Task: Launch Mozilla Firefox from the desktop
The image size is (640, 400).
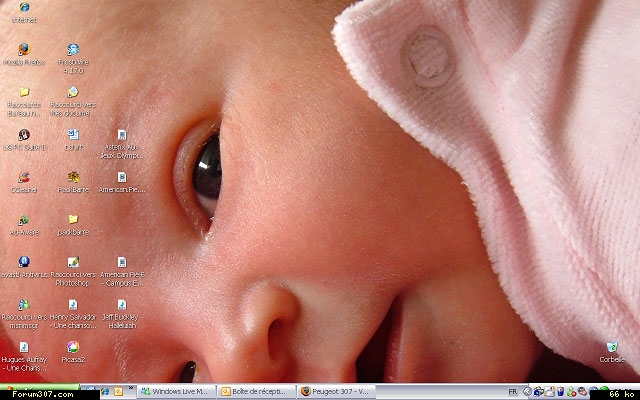Action: click(x=23, y=48)
